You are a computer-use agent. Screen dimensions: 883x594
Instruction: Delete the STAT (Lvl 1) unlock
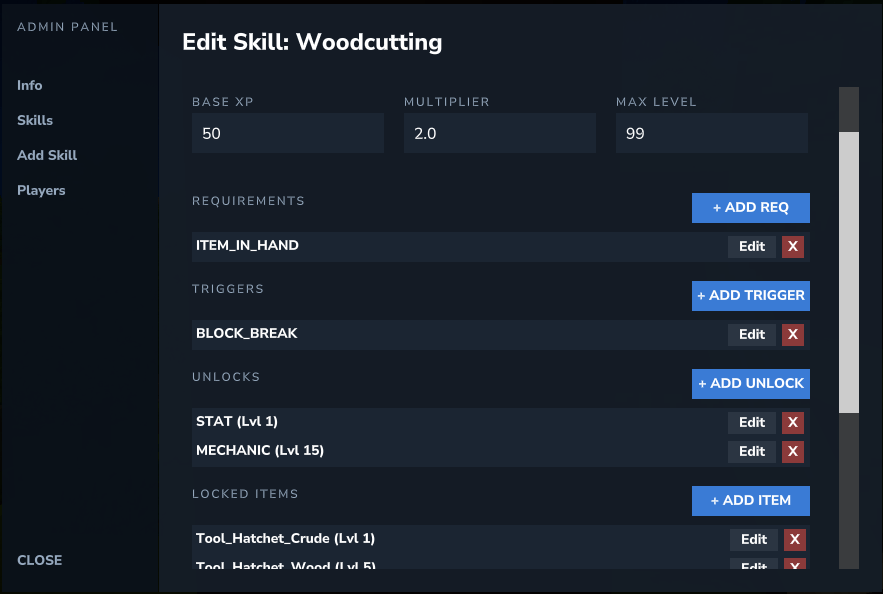point(792,423)
